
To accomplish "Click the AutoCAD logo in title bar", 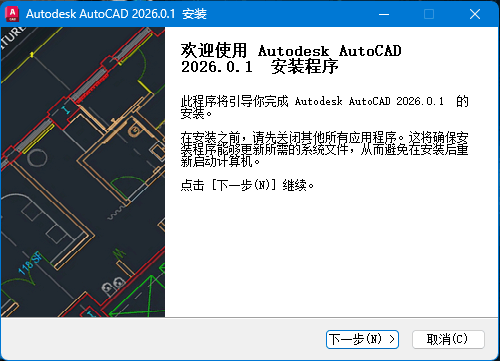I will coord(12,14).
